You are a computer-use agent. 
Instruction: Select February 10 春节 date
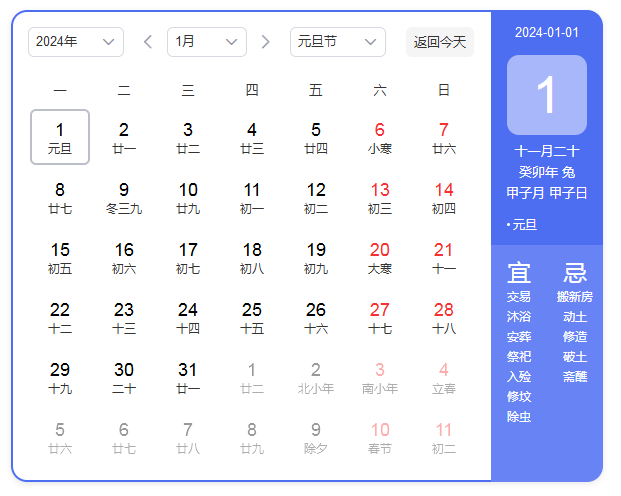(380, 437)
